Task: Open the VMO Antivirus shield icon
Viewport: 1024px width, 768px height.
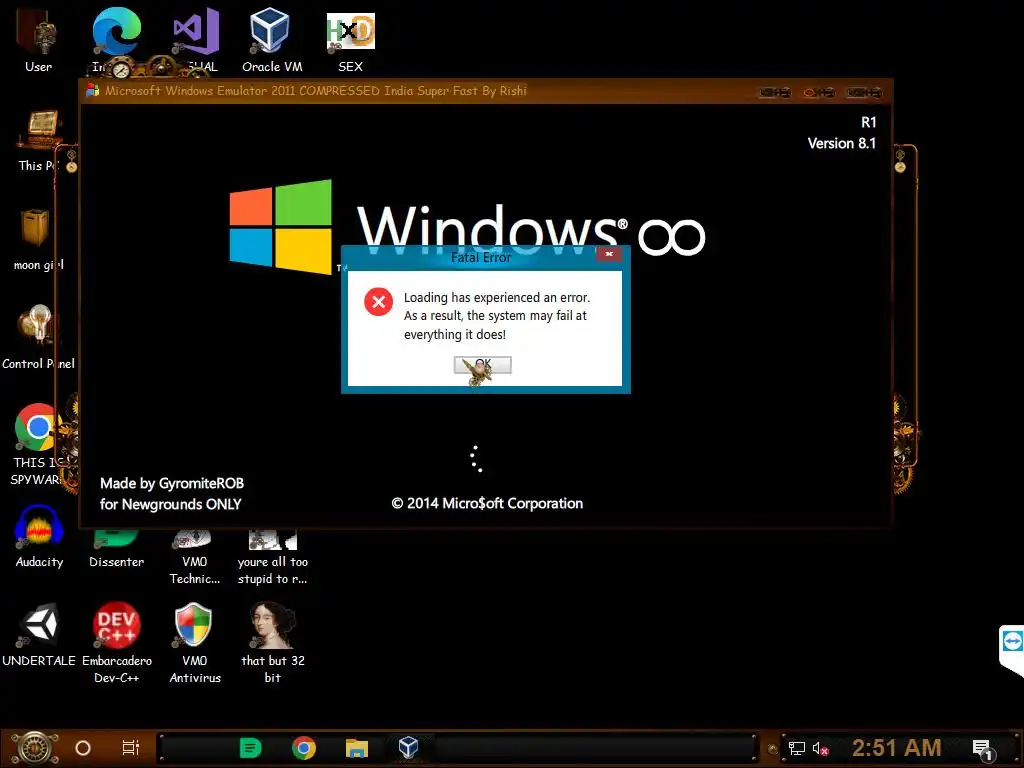Action: (195, 643)
